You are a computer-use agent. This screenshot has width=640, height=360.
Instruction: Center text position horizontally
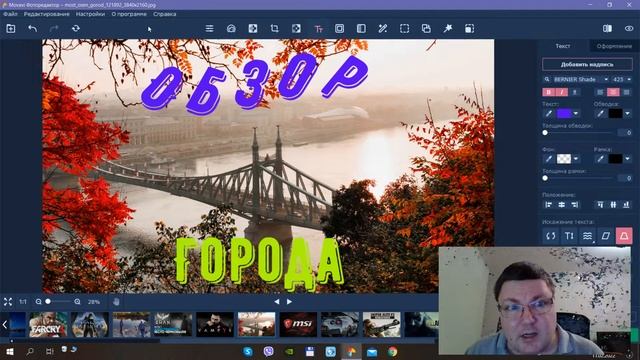pyautogui.click(x=562, y=204)
